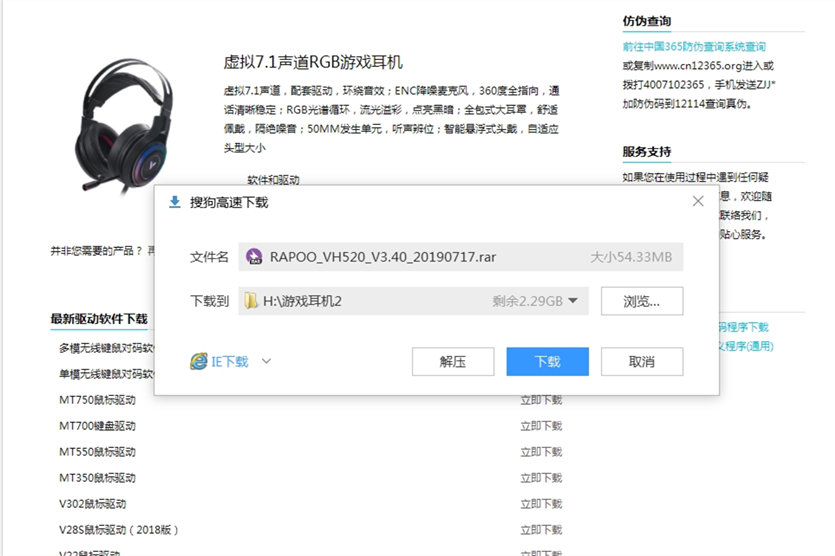Open the gaming headset product image
Screen dimensions: 835x556
(x=124, y=124)
